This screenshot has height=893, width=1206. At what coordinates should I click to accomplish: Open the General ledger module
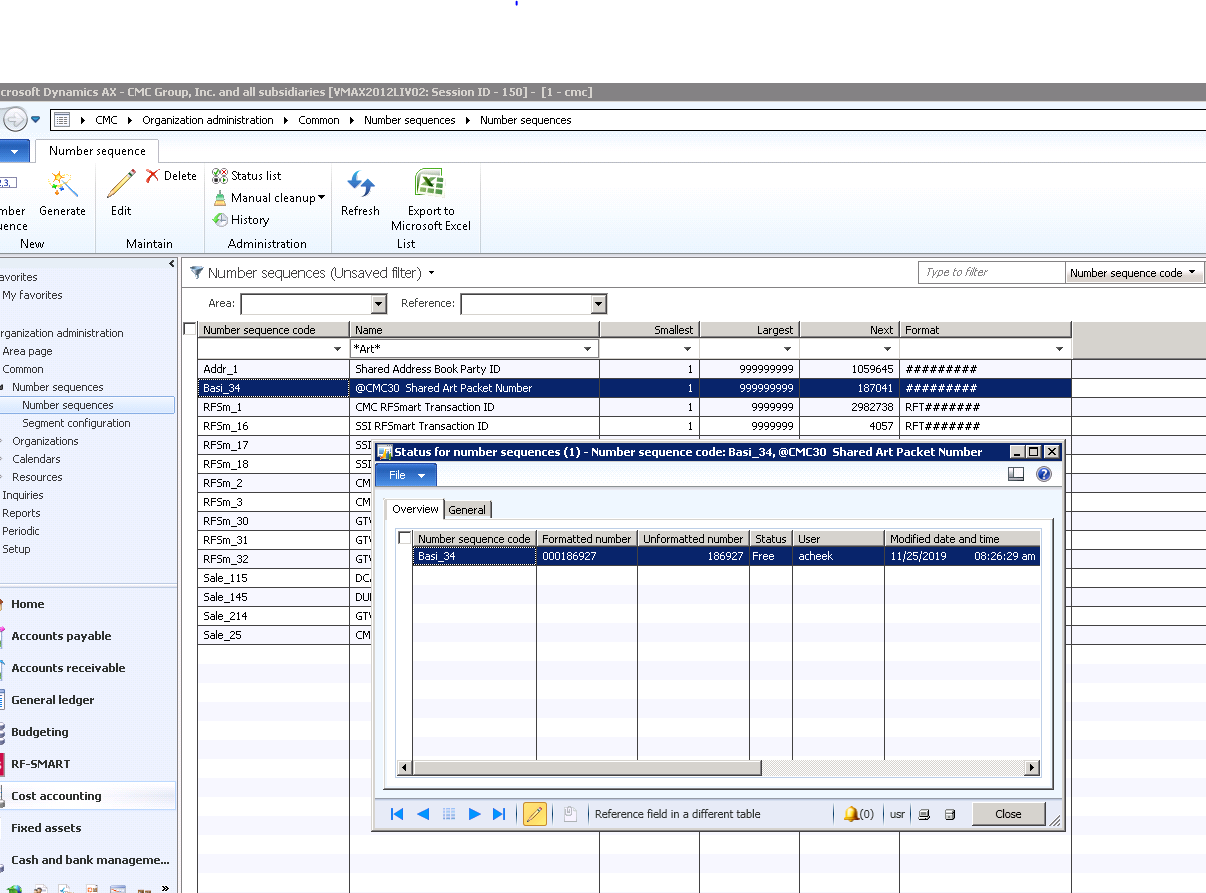(x=52, y=700)
